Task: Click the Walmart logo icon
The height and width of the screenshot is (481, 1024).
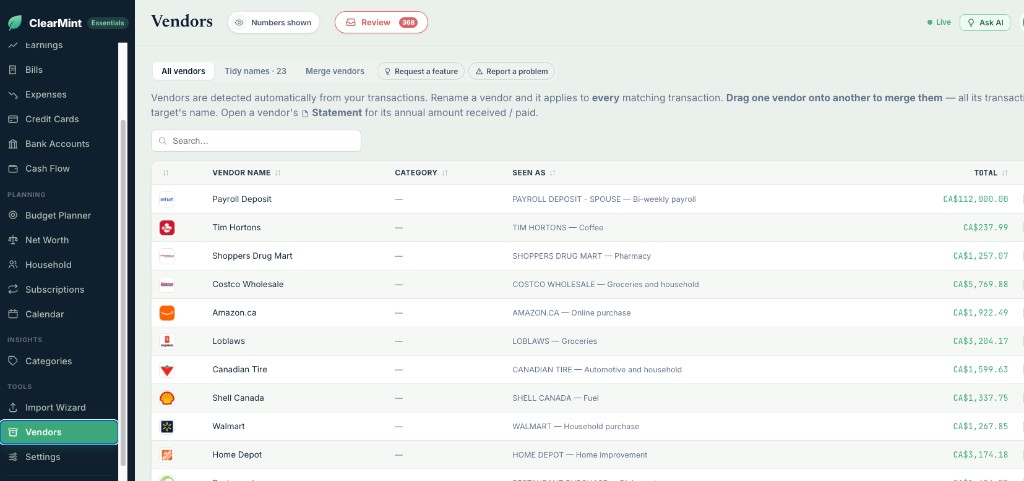Action: click(x=167, y=426)
